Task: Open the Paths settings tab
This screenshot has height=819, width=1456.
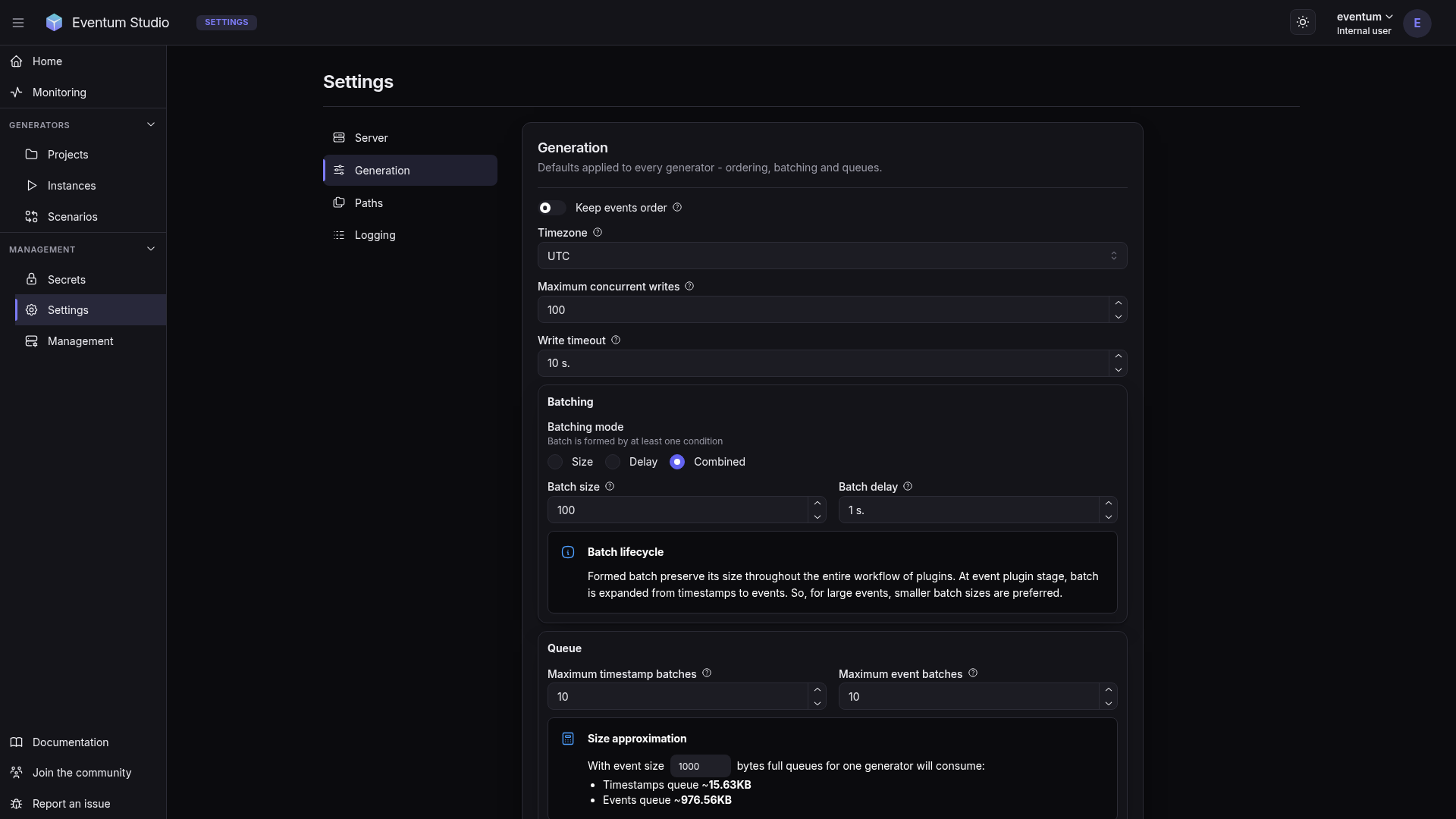Action: click(410, 203)
